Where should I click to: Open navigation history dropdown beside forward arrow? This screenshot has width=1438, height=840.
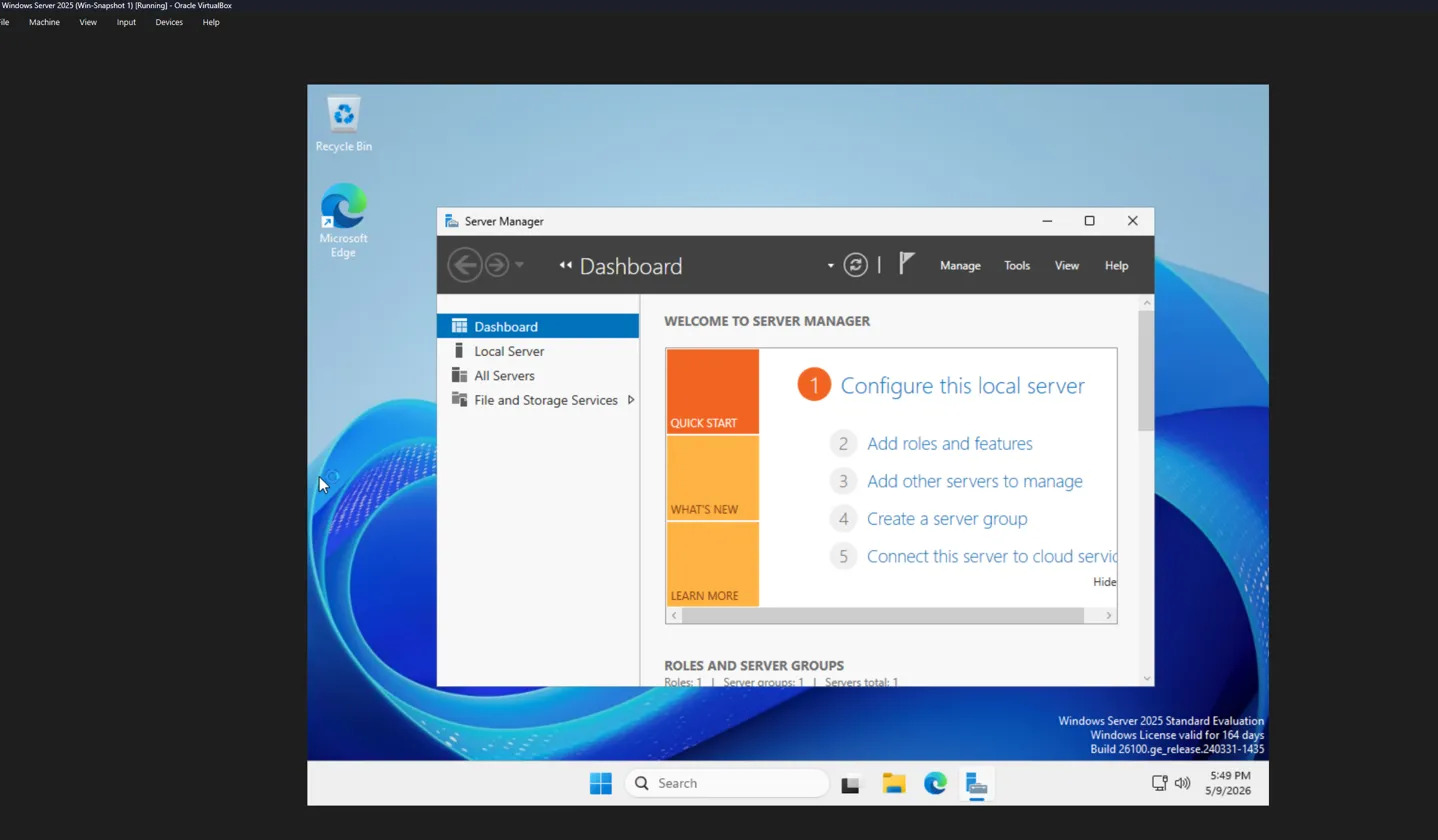(x=519, y=265)
